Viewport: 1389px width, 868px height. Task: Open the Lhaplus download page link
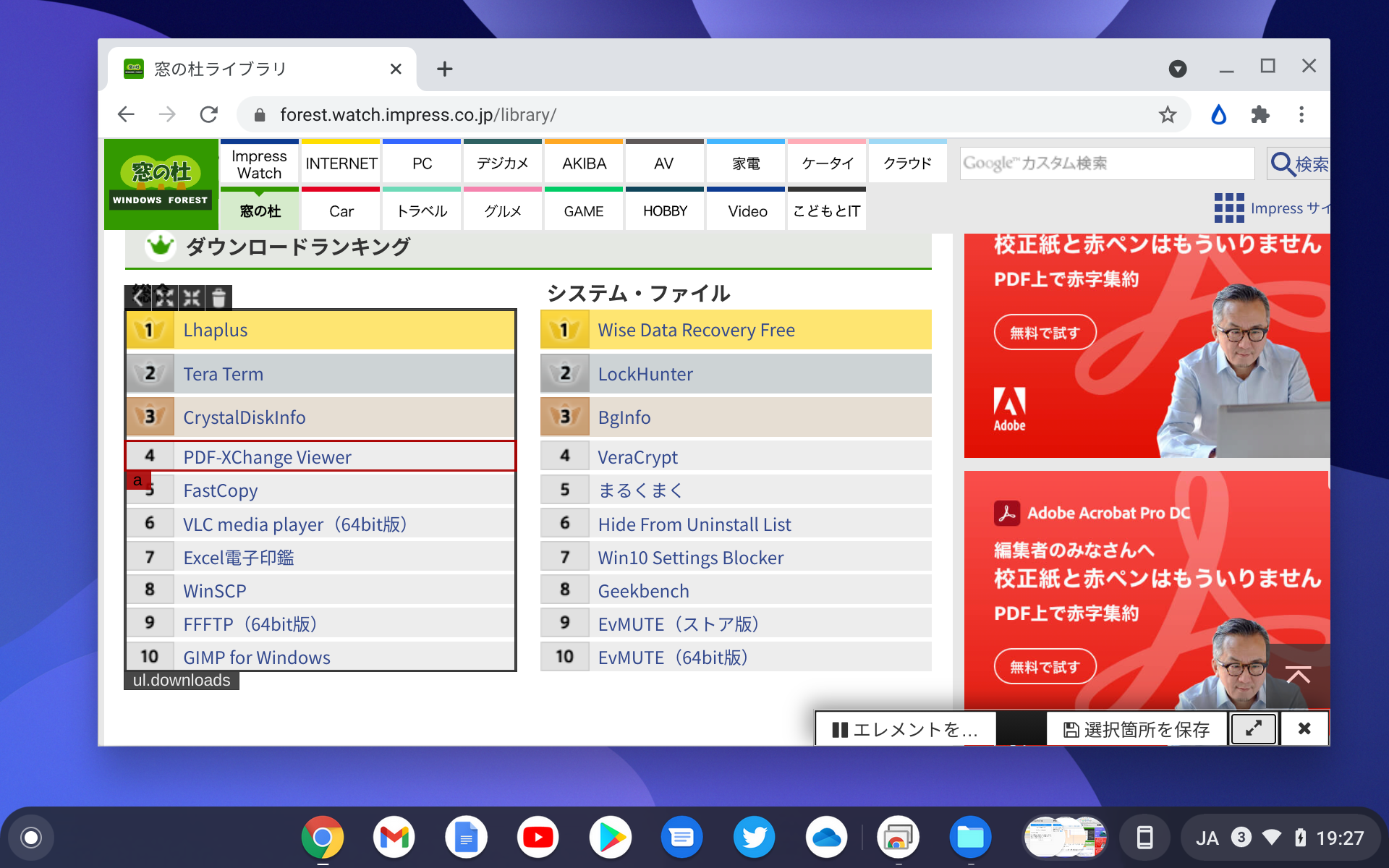coord(215,330)
